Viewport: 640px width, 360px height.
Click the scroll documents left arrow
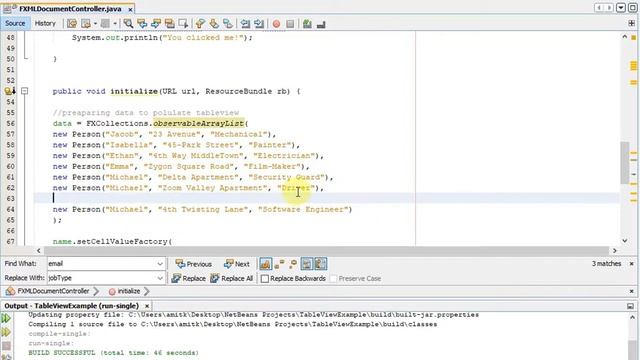click(x=599, y=8)
